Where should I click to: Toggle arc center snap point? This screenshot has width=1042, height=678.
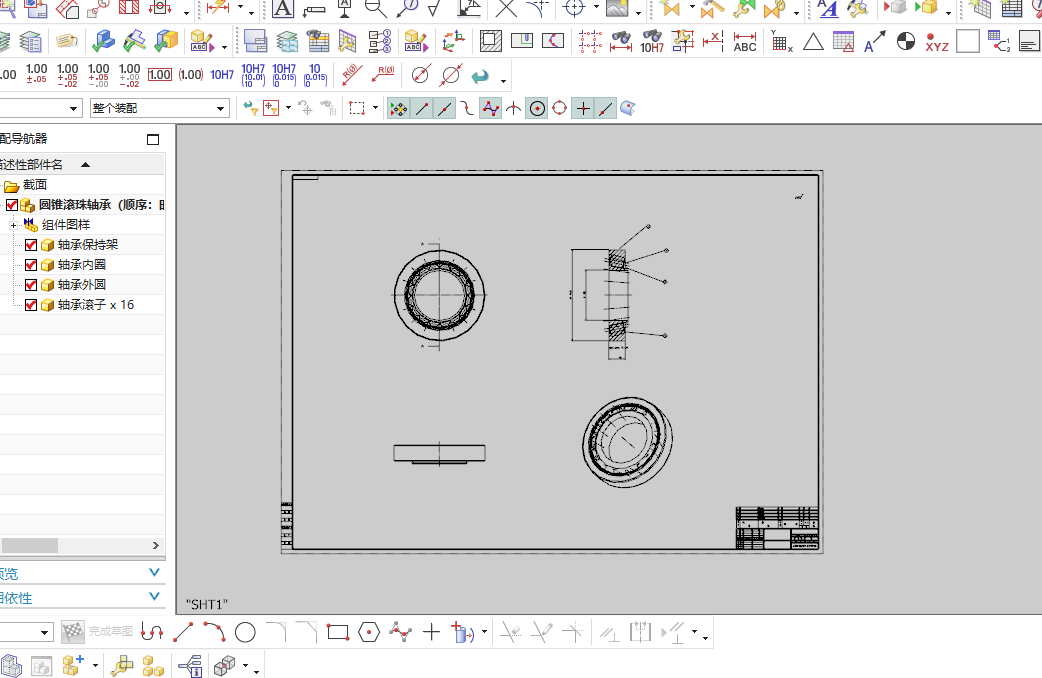(x=537, y=108)
